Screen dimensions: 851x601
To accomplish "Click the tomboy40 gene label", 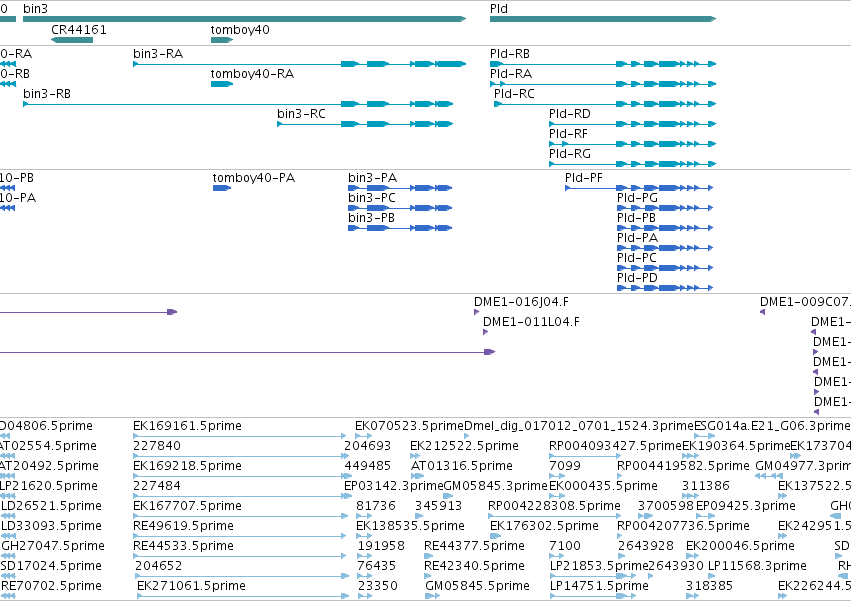I will (x=240, y=30).
